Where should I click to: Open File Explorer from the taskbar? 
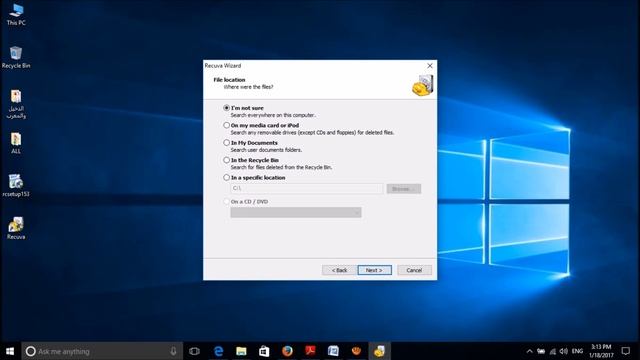(x=241, y=351)
